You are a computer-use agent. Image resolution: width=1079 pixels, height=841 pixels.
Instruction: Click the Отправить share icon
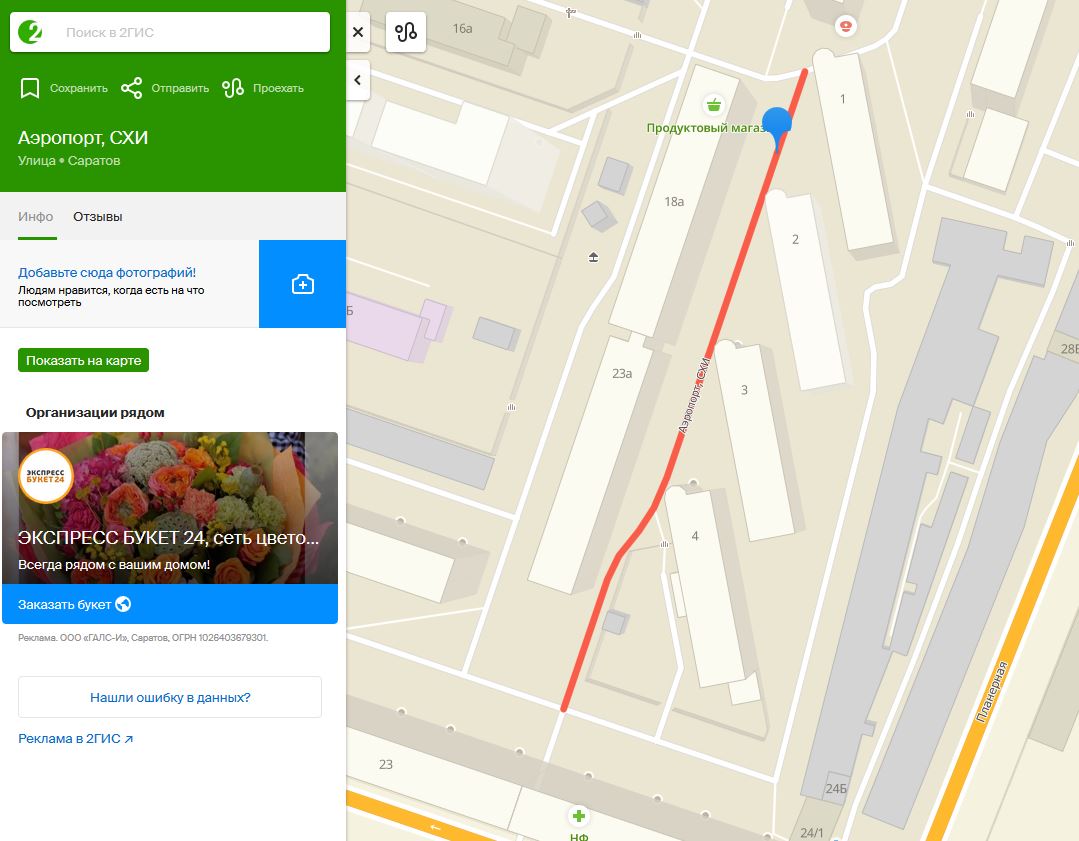coord(131,88)
